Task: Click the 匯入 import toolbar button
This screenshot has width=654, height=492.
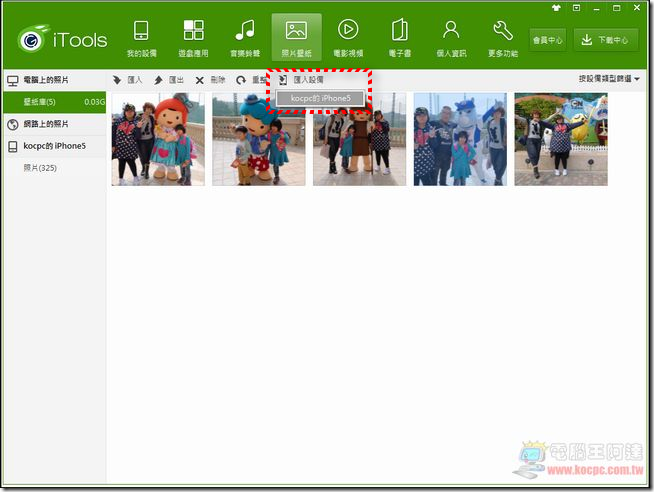Action: click(128, 80)
